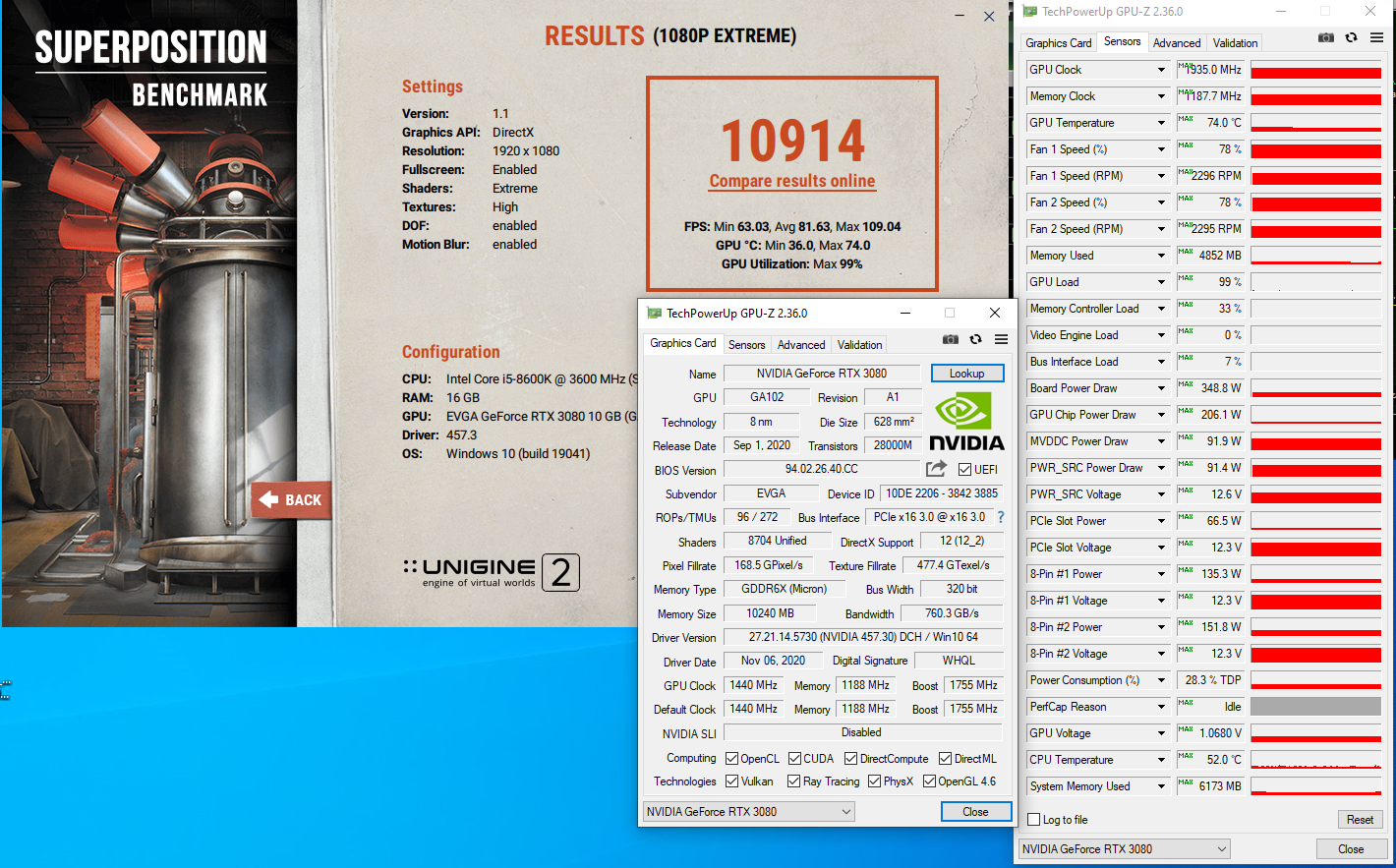The image size is (1396, 868).
Task: Toggle the DirectML checkbox
Action: [945, 759]
